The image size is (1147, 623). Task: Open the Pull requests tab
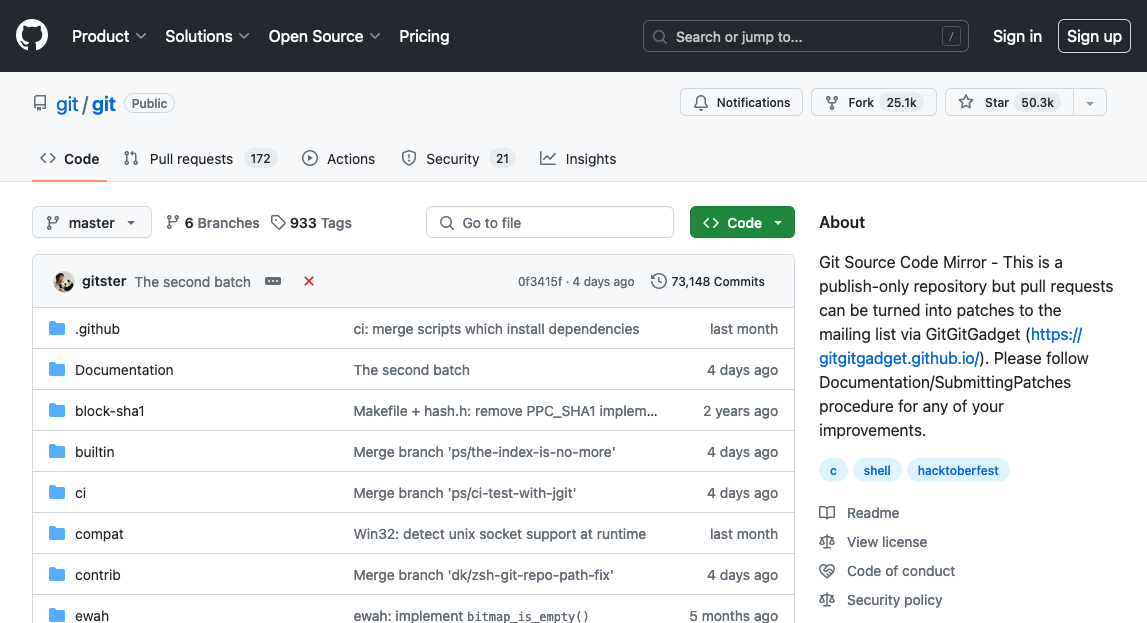(x=200, y=159)
